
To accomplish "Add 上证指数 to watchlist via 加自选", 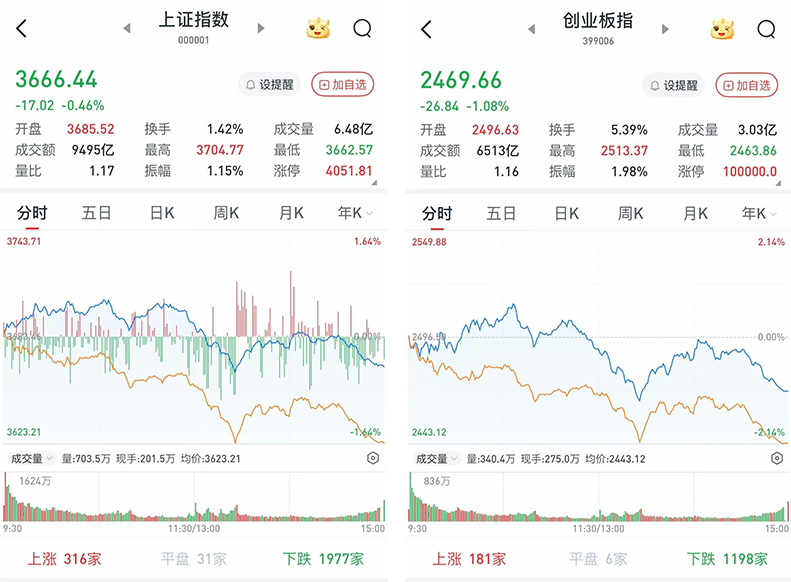I will point(342,85).
